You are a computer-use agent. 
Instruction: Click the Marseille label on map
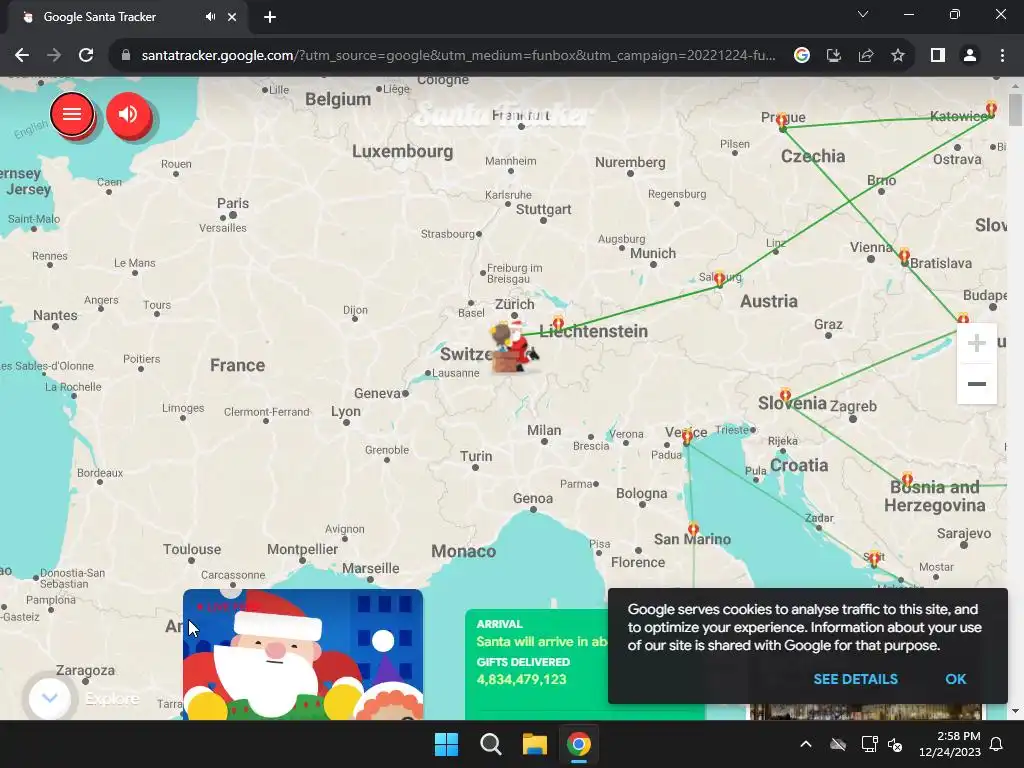point(370,568)
